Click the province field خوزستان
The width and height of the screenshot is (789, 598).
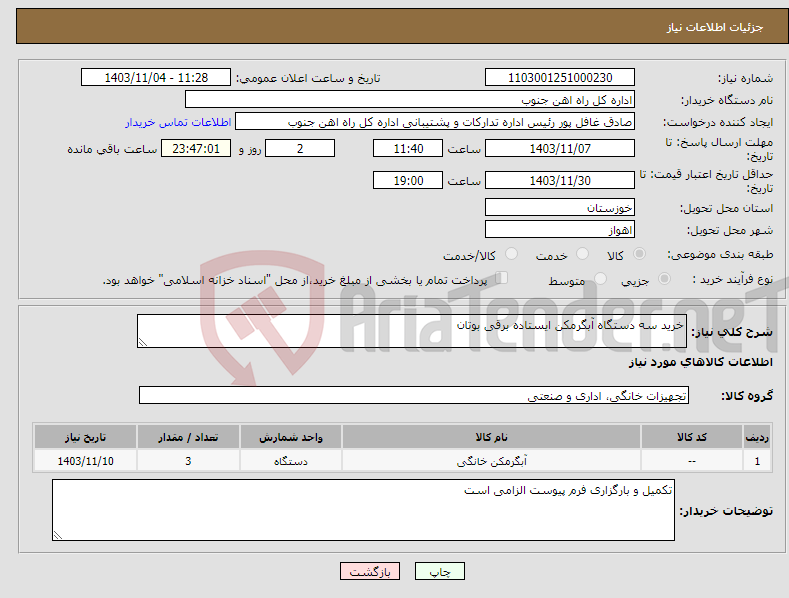(560, 207)
